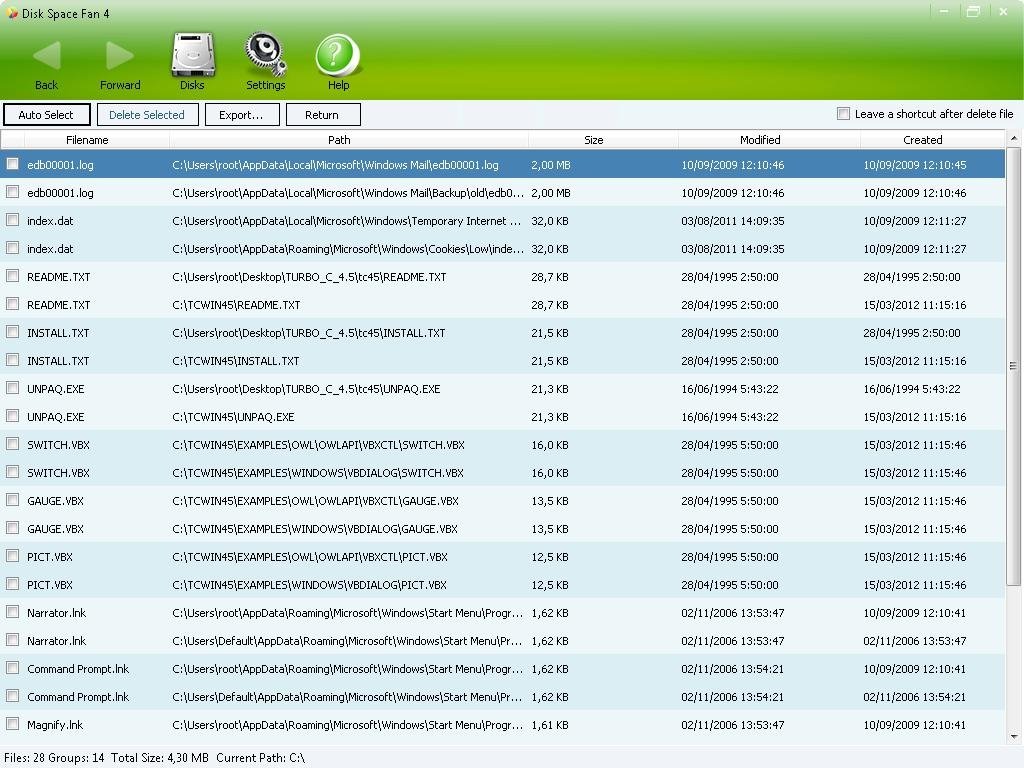The height and width of the screenshot is (768, 1024).
Task: Click the Magnify.lnk filename
Action: pos(55,725)
